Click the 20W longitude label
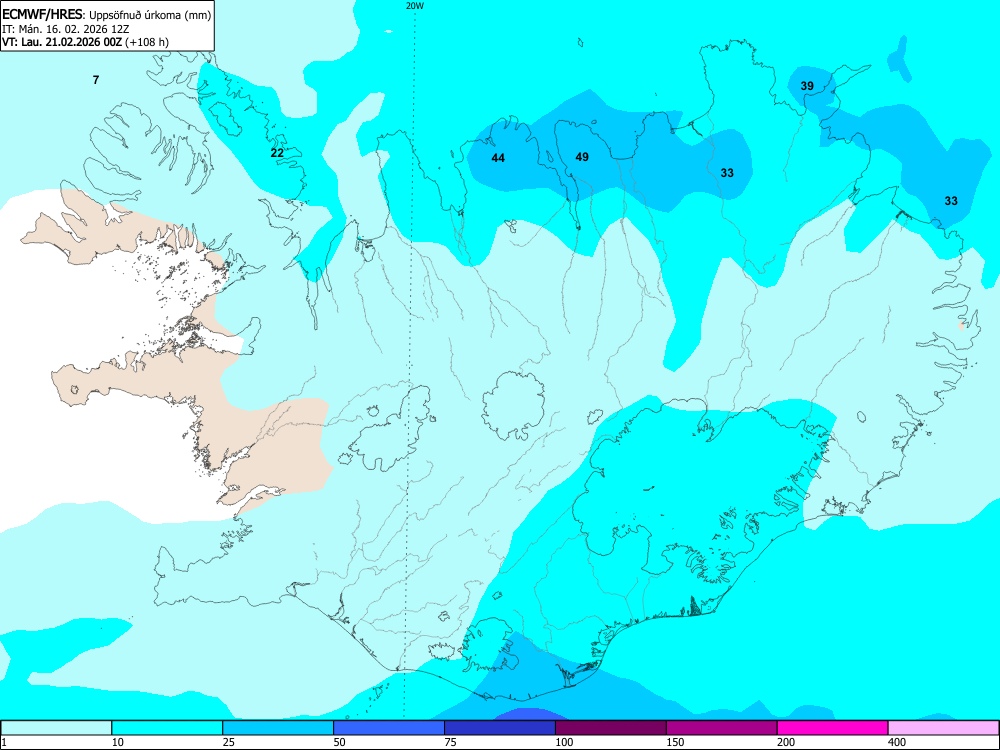 click(x=414, y=6)
